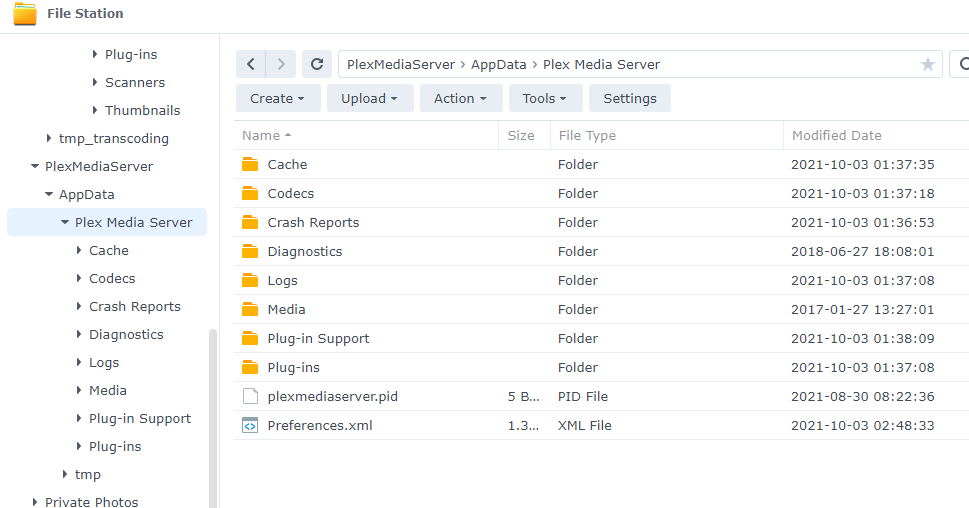
Task: Select Crash Reports in the sidebar tree
Action: 135,306
